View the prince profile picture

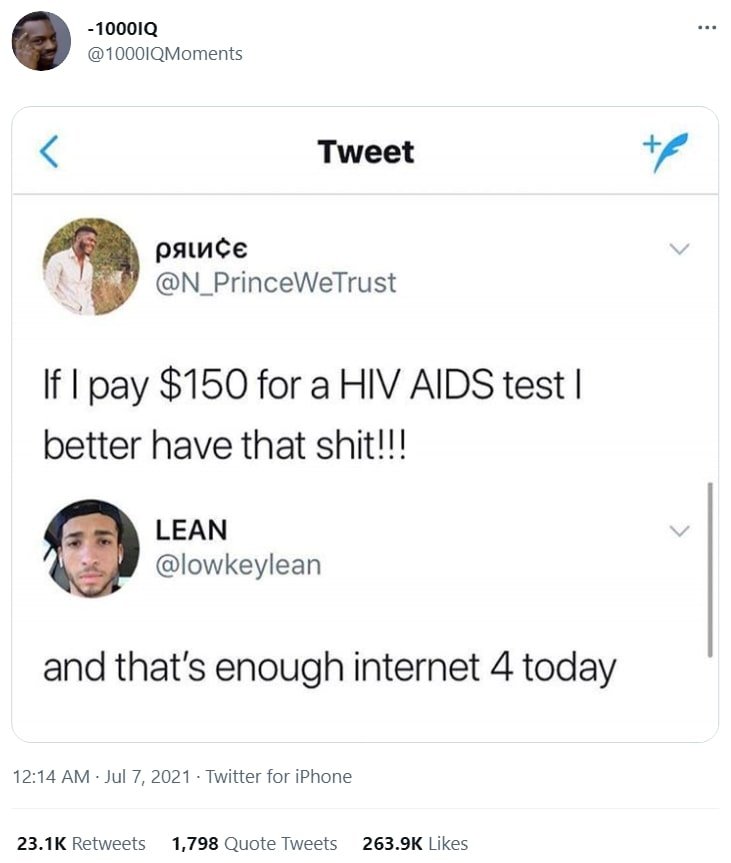tap(91, 266)
